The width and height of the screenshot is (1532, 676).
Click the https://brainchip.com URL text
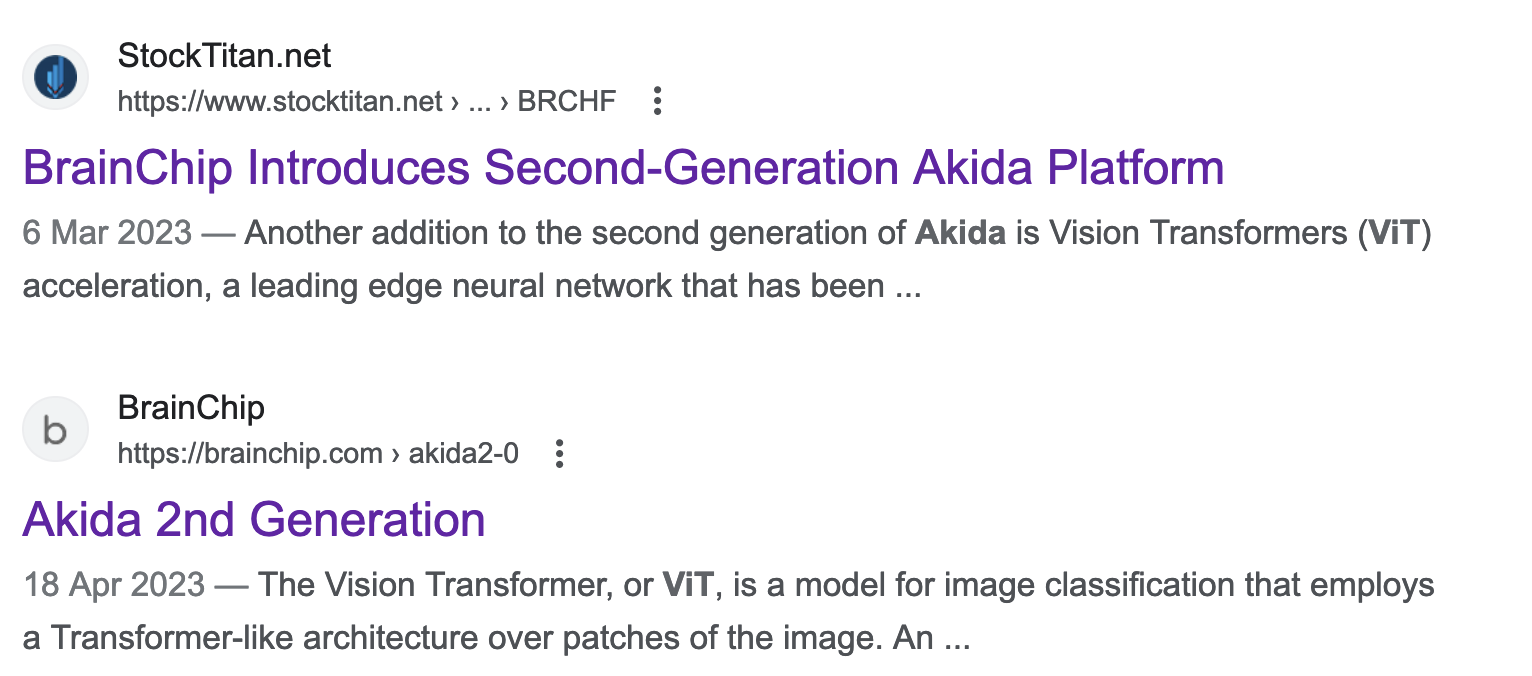pyautogui.click(x=250, y=454)
